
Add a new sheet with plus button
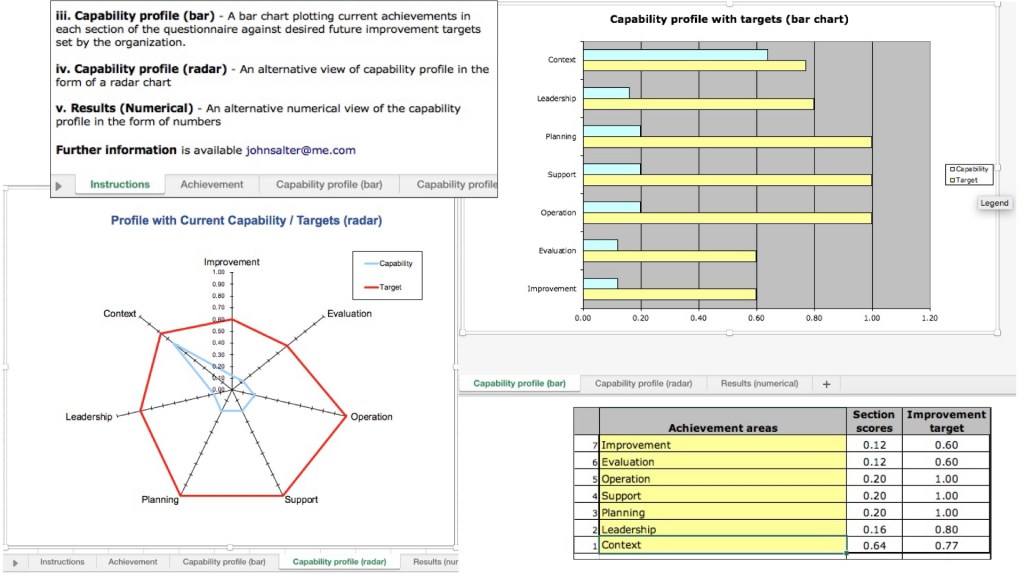coord(826,384)
